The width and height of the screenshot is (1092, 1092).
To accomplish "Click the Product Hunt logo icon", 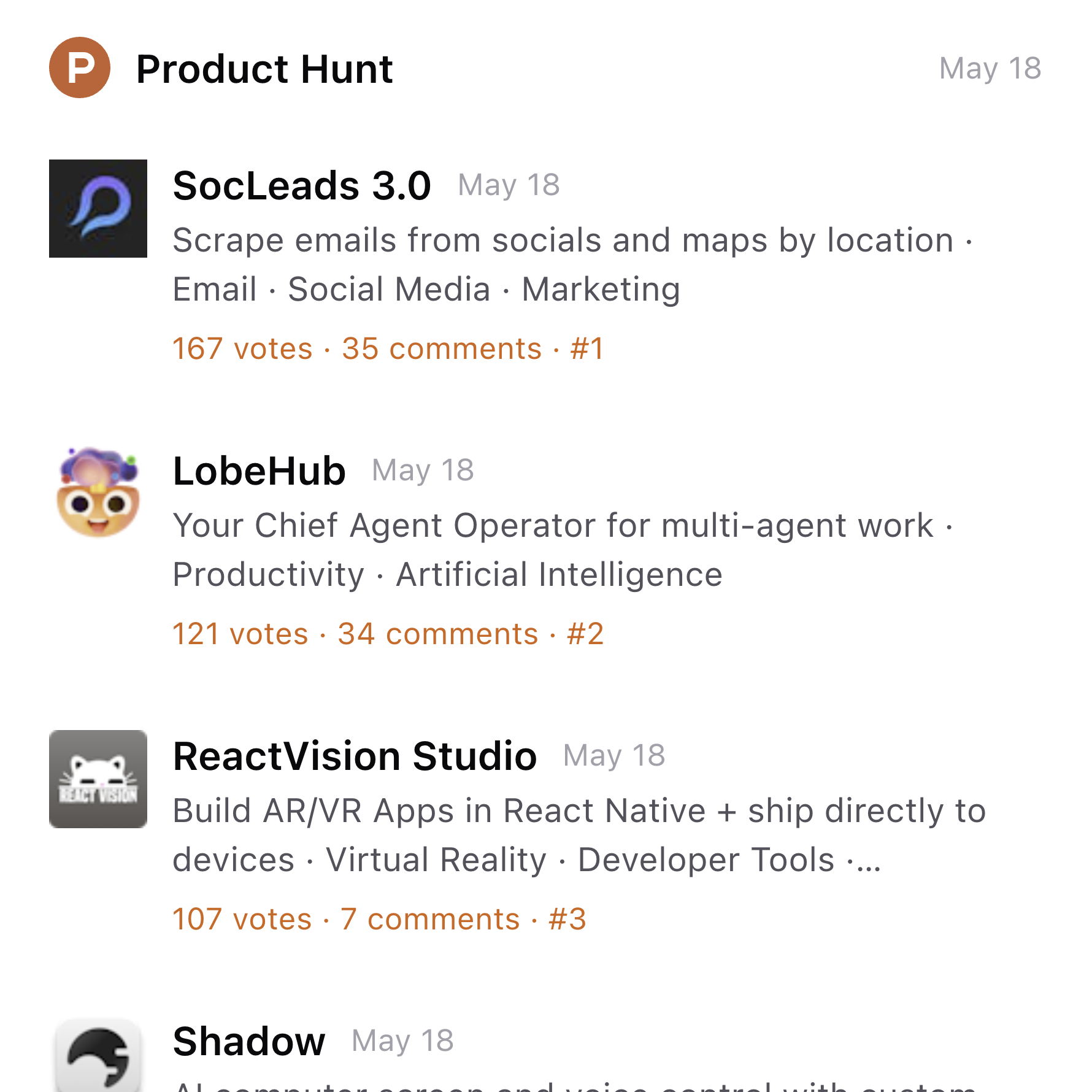I will (80, 67).
